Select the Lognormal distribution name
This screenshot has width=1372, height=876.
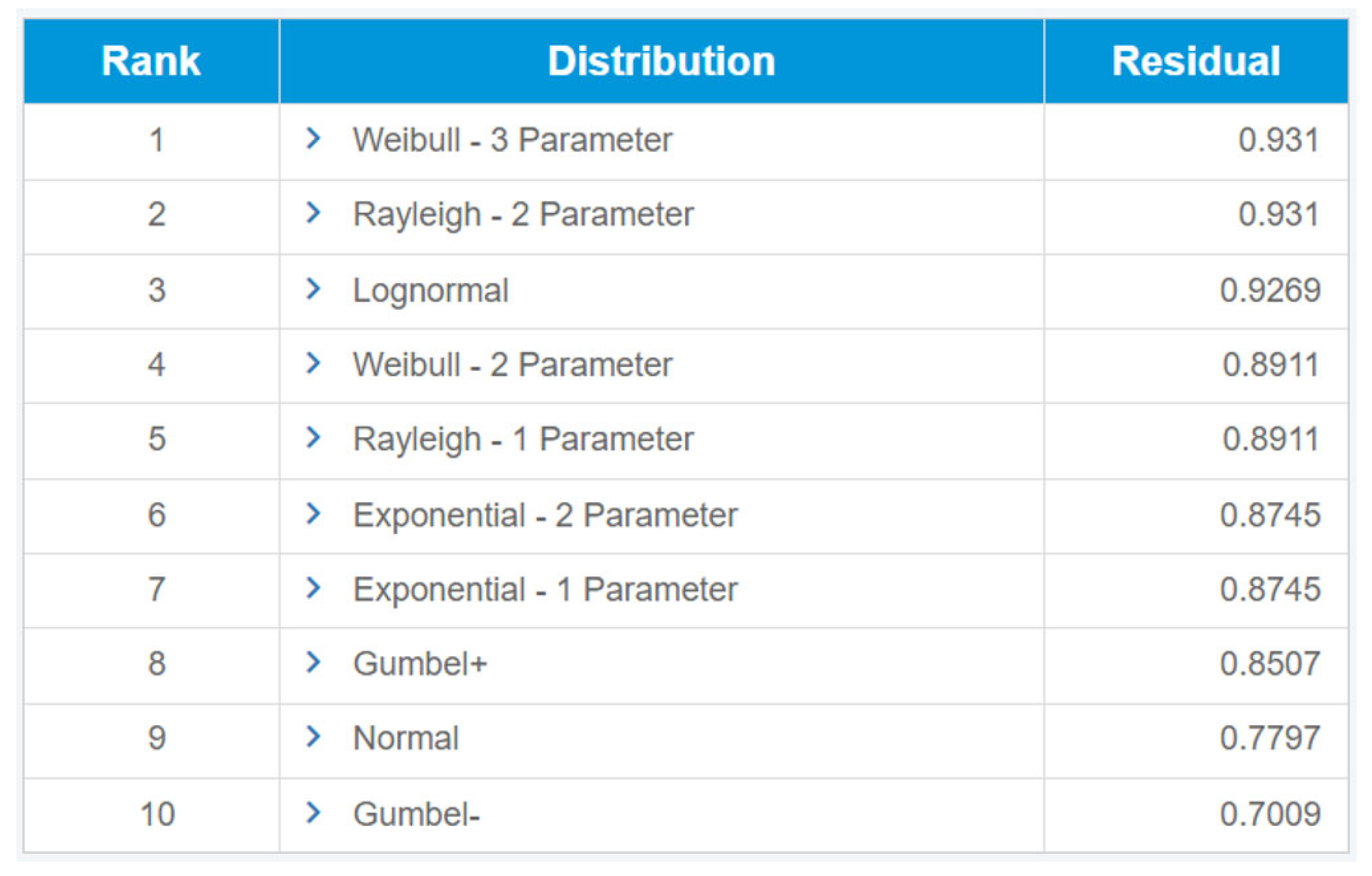[430, 290]
